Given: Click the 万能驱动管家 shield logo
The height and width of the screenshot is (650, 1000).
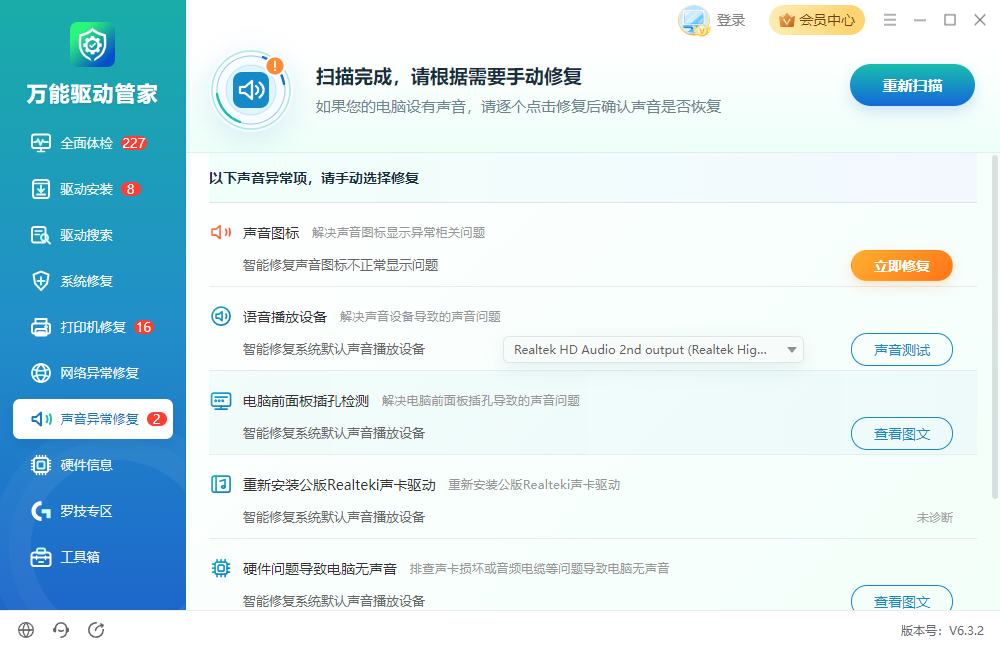Looking at the screenshot, I should point(92,45).
